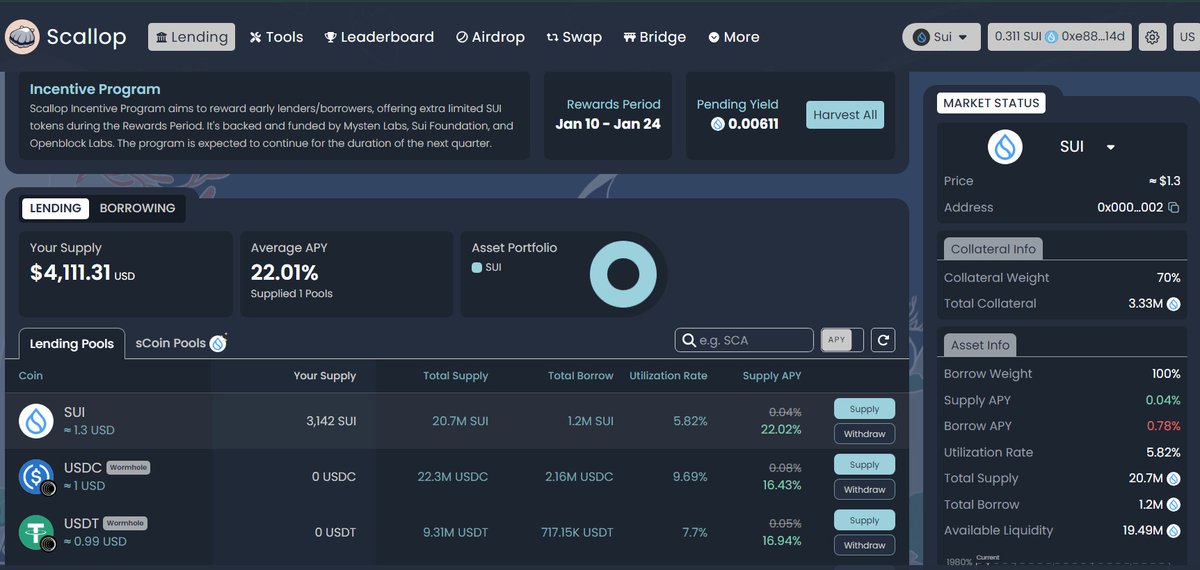Click the search magnifier icon
Screen dimensions: 1200x570
tap(688, 341)
